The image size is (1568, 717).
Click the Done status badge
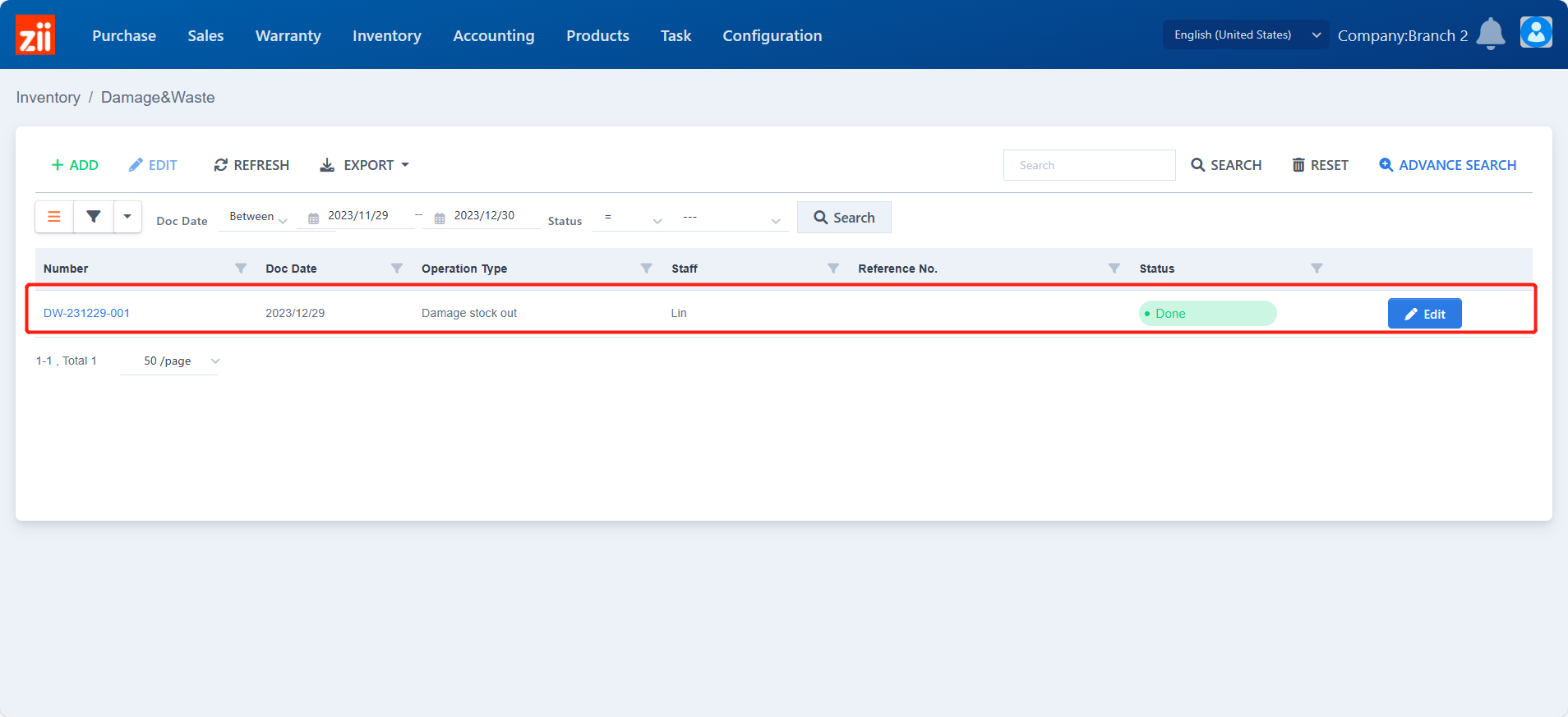[x=1207, y=313]
